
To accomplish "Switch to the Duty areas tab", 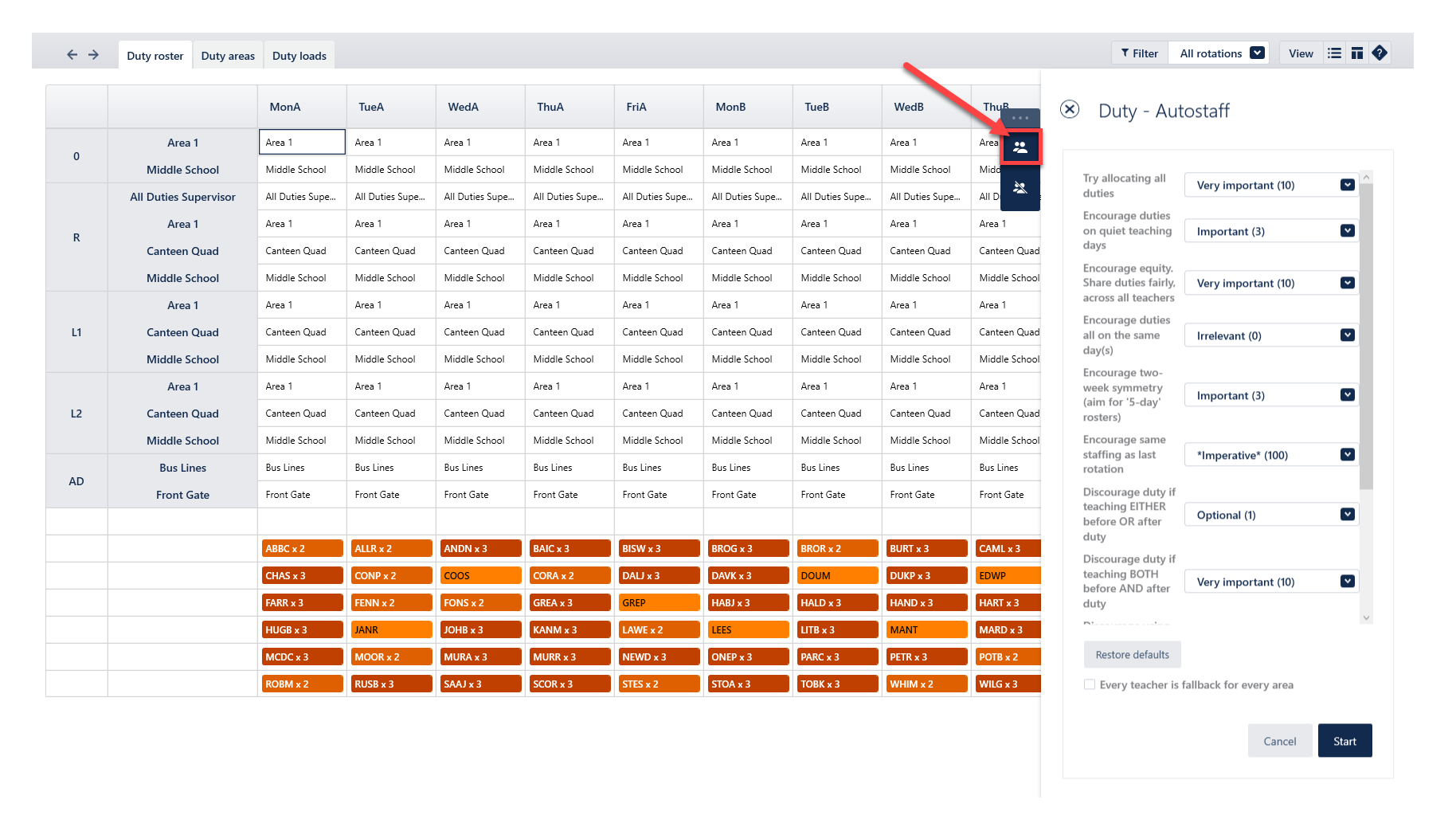I will [228, 56].
